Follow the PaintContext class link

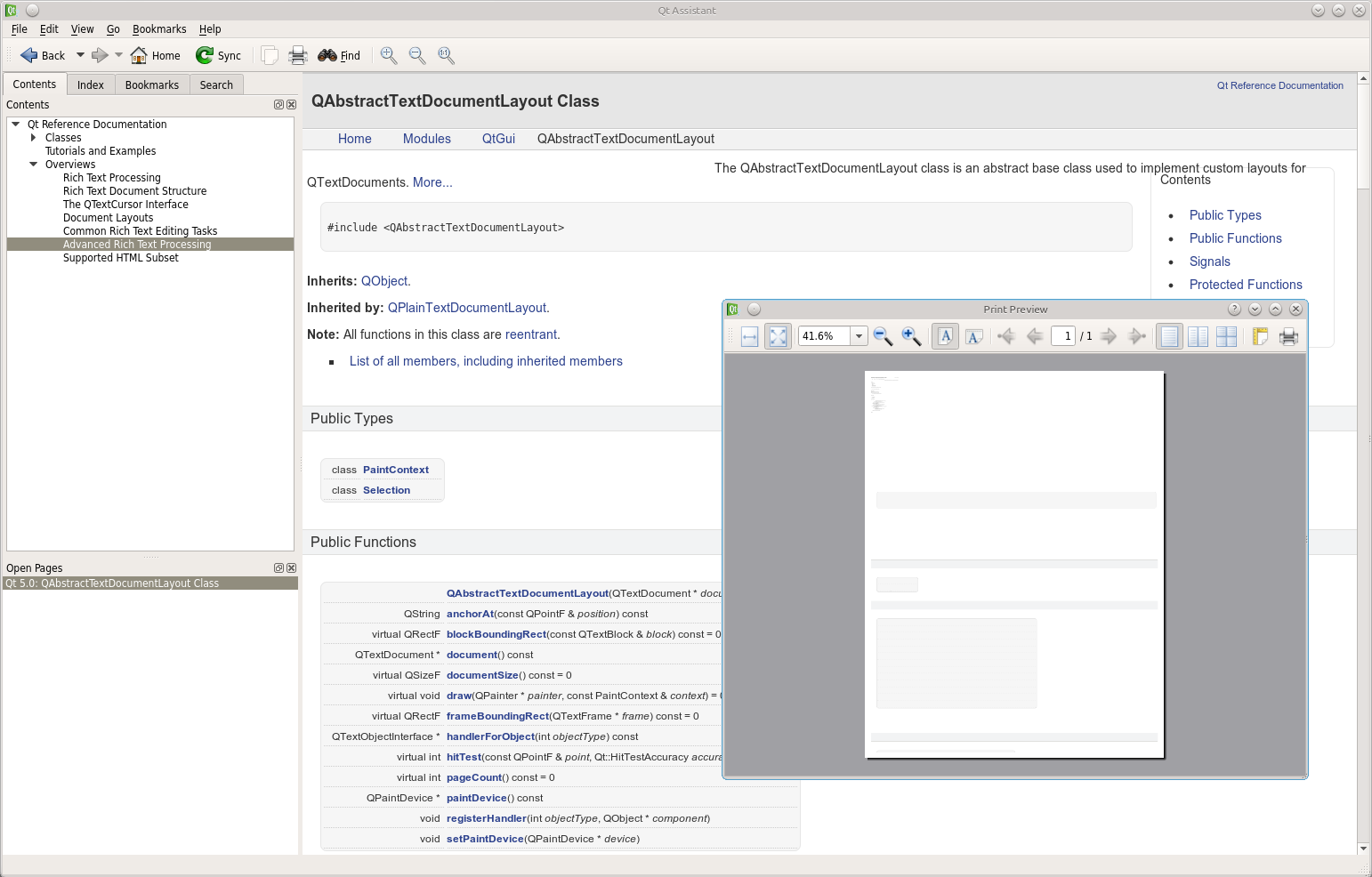click(395, 470)
